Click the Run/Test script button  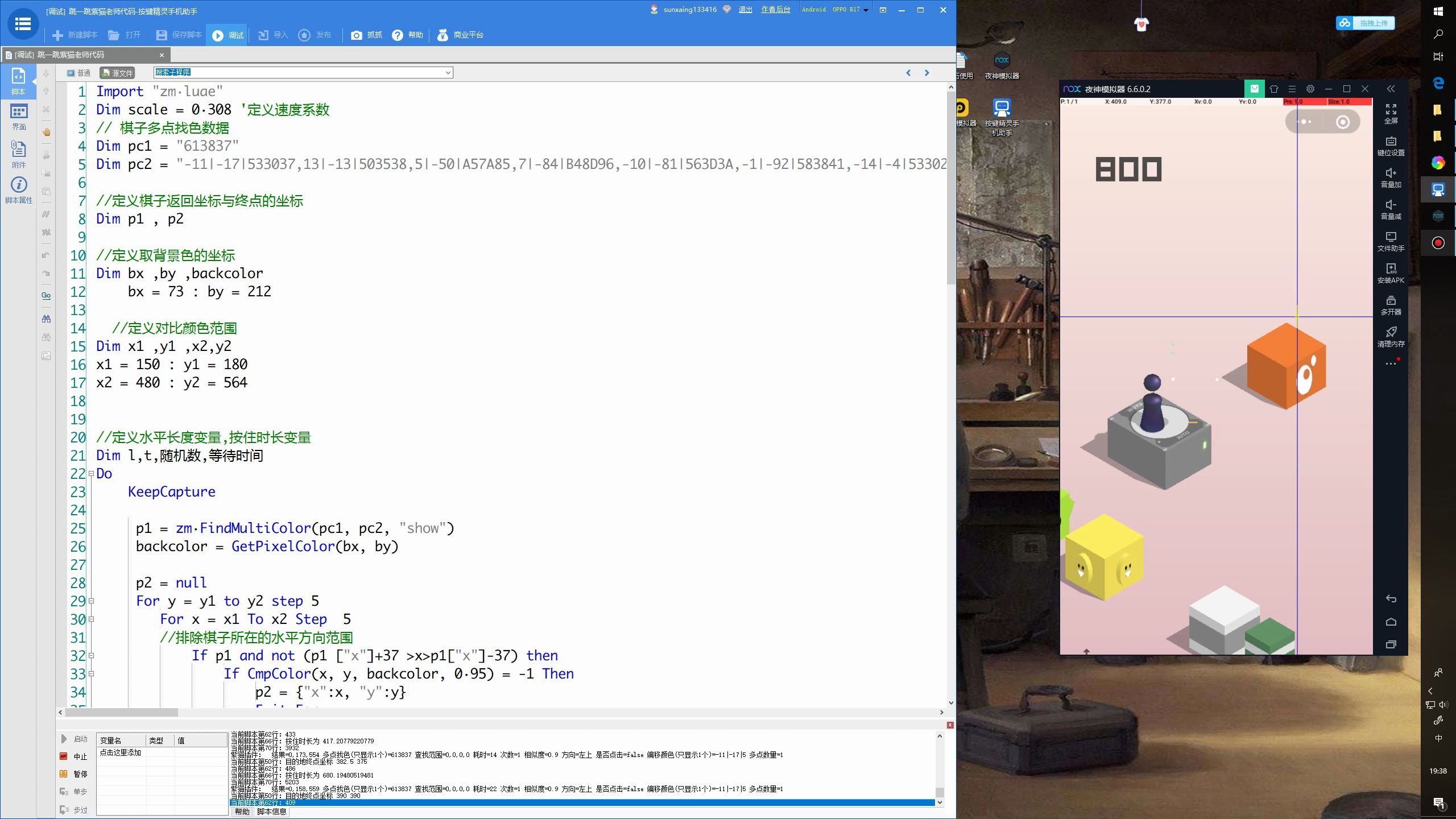228,34
